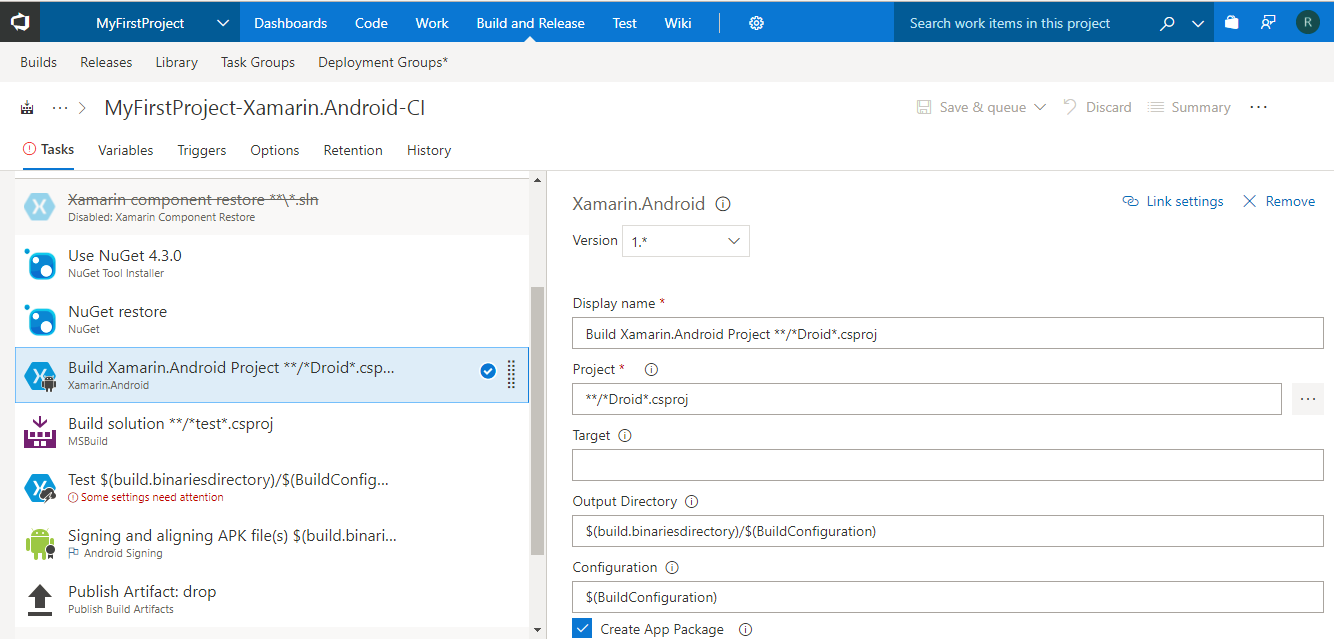Select the Build solution **/*test*.csproj task
Image resolution: width=1334 pixels, height=639 pixels.
[x=272, y=432]
